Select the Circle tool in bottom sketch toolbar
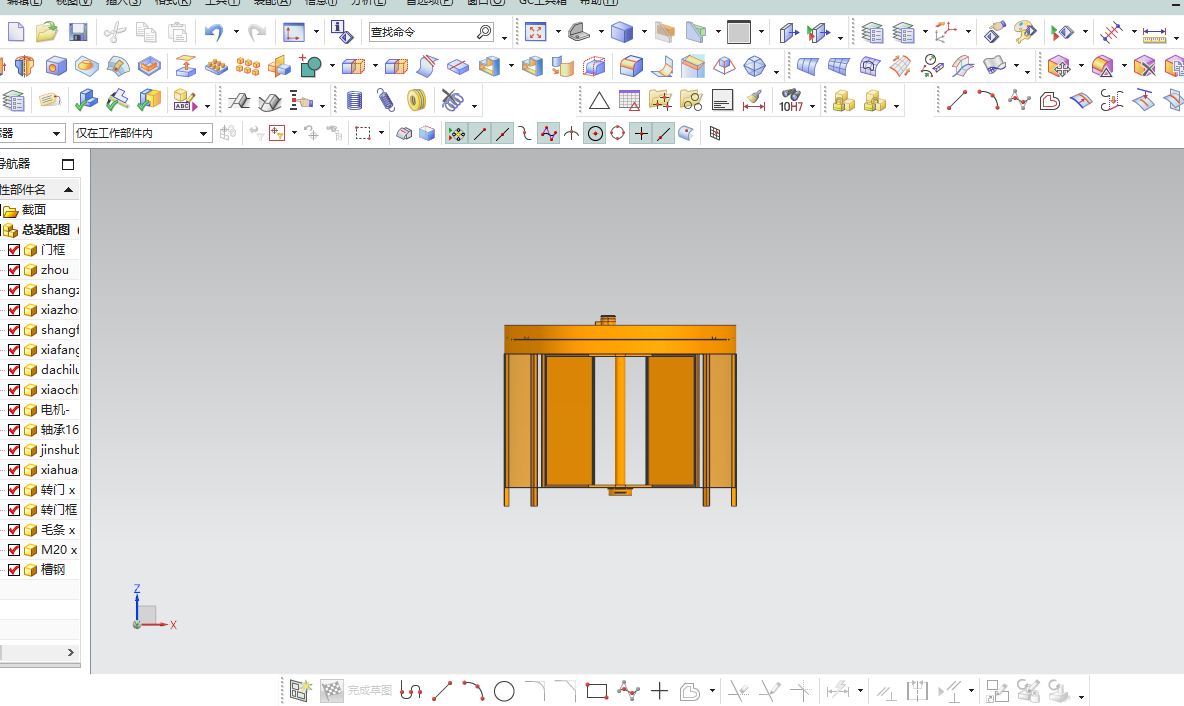The width and height of the screenshot is (1184, 706). point(504,691)
